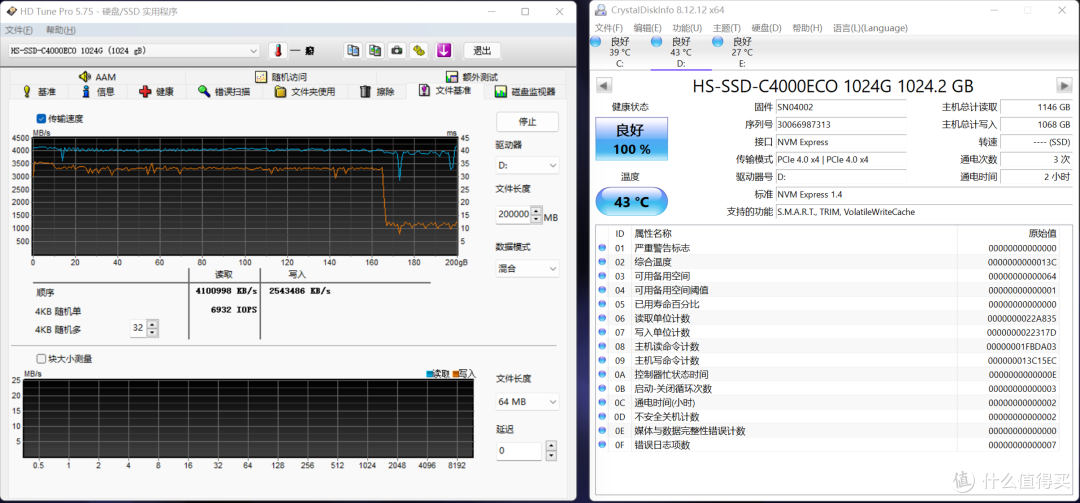
Task: Switch to the 错误扫描 tab
Action: click(224, 92)
